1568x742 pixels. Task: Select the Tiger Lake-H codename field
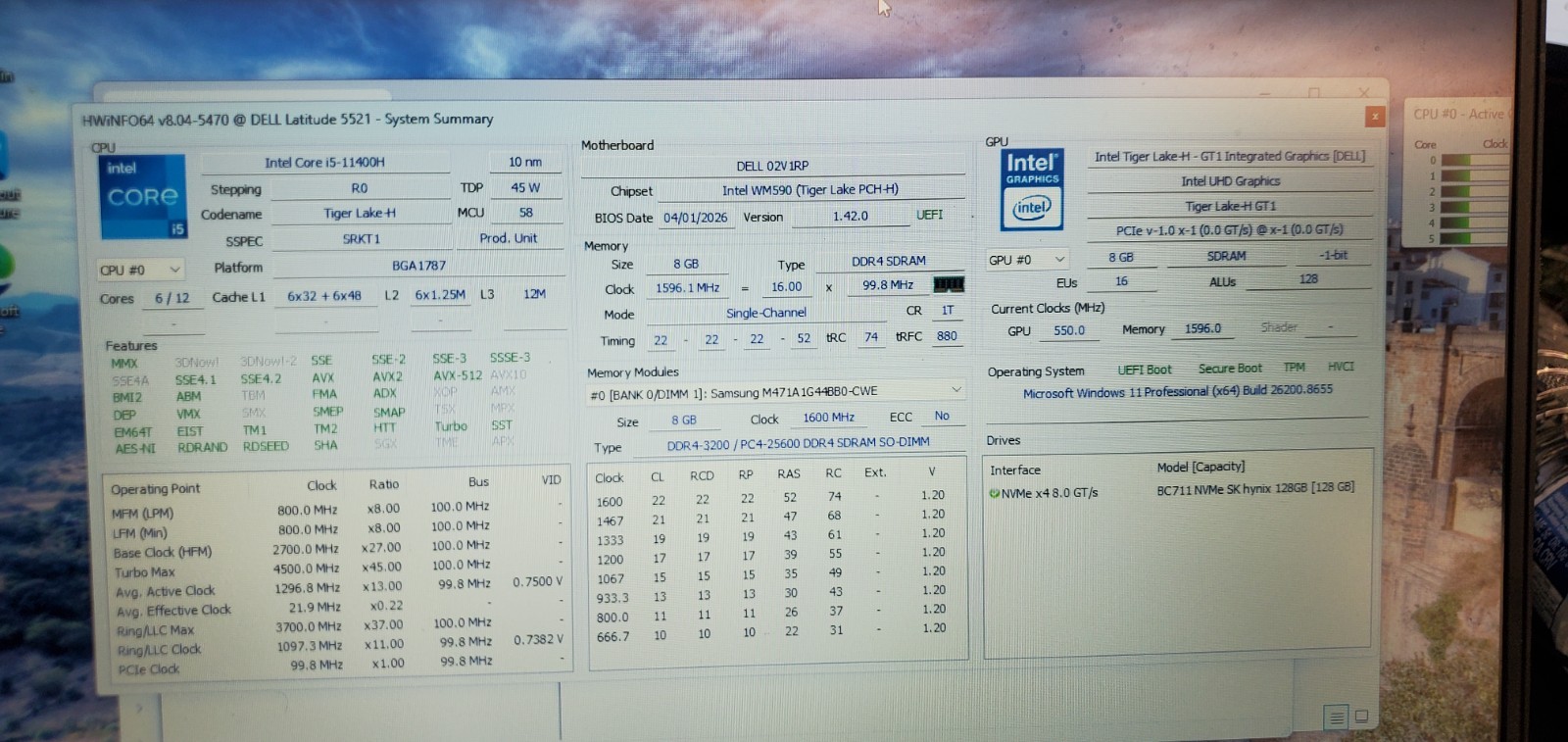(x=360, y=213)
